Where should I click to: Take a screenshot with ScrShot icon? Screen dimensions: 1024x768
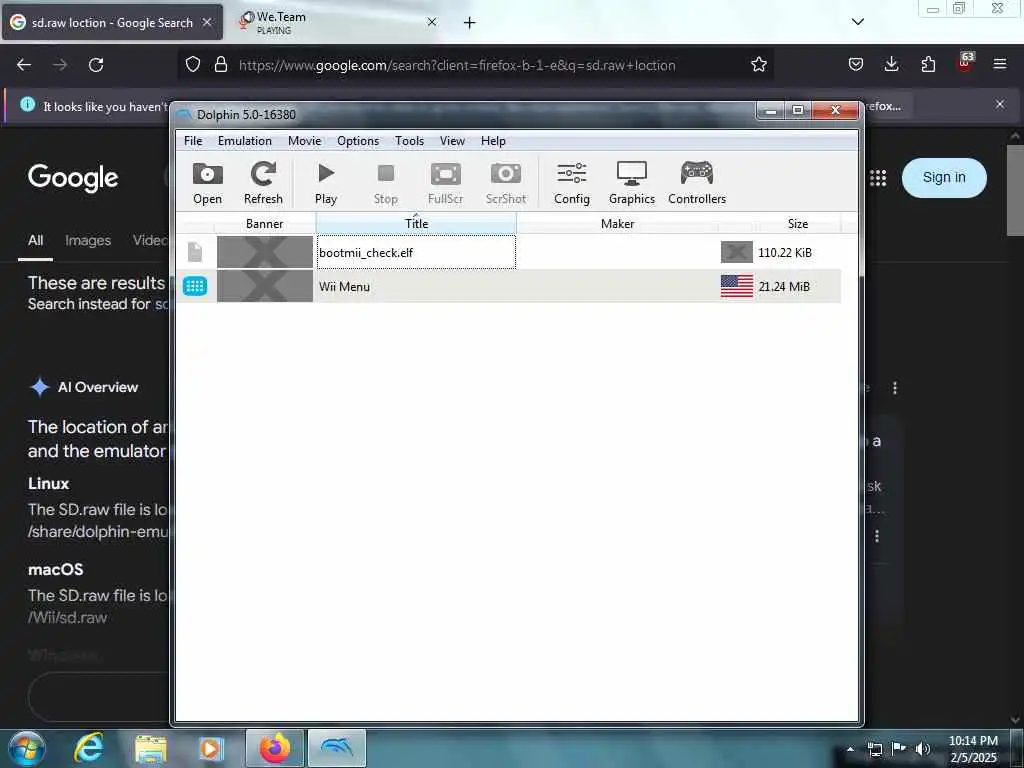(505, 184)
